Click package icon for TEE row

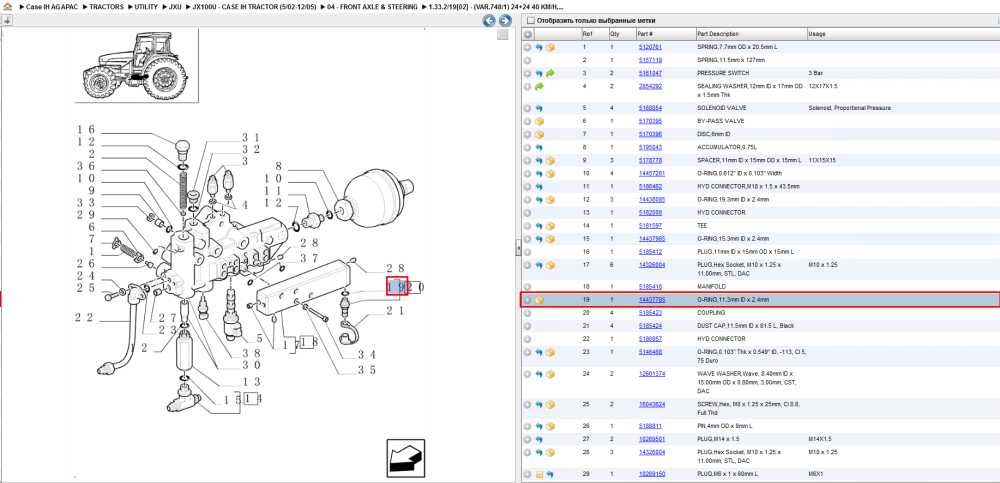(550, 225)
